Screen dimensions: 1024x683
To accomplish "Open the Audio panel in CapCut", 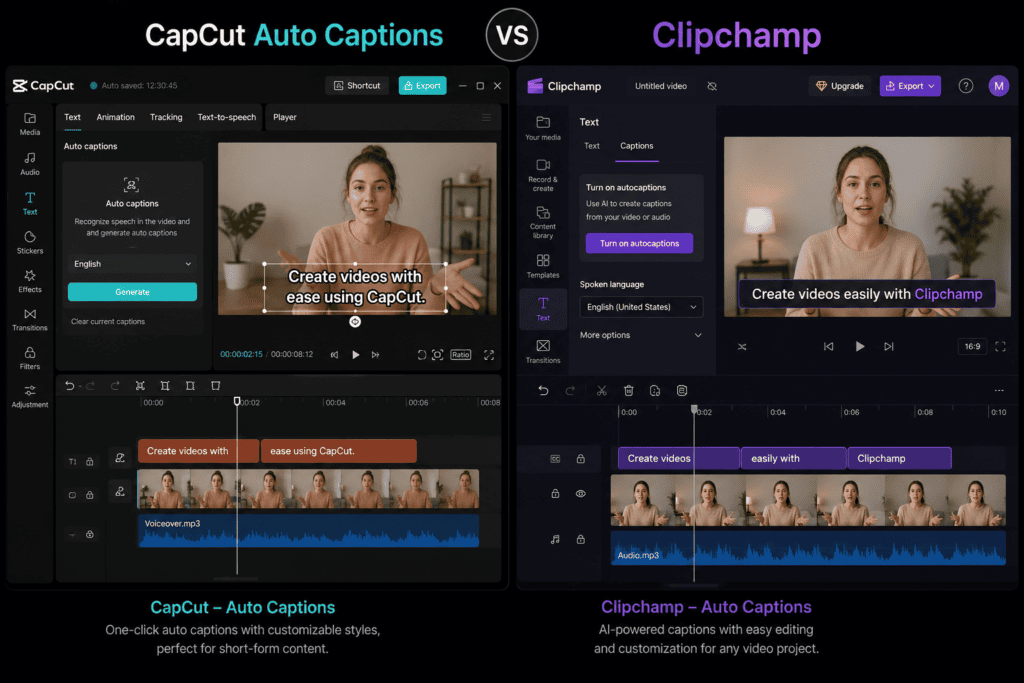I will [x=30, y=163].
